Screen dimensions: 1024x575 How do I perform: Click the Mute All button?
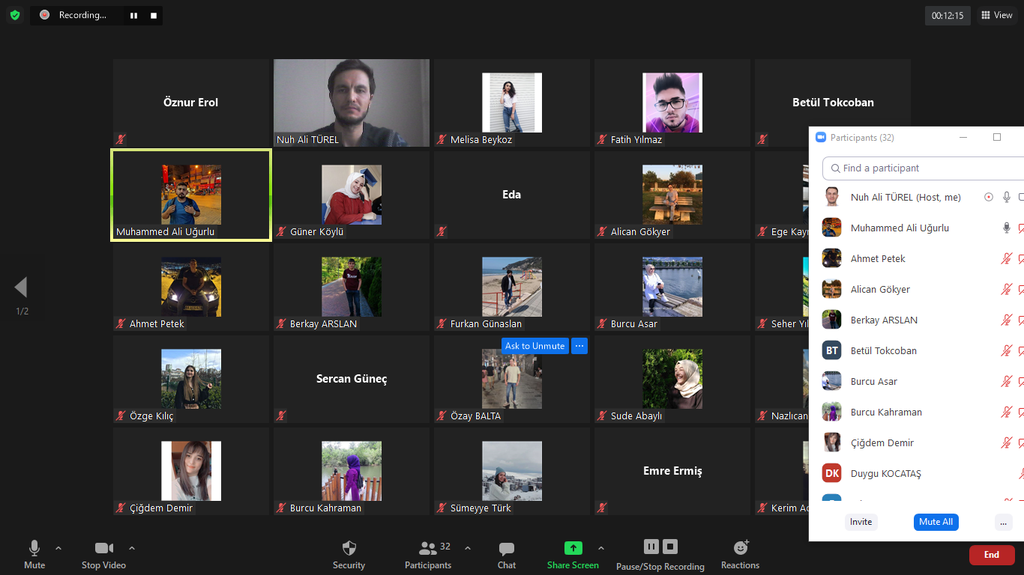[936, 521]
